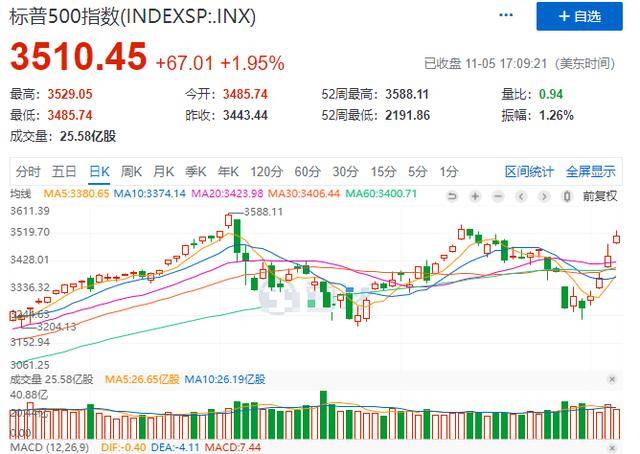The height and width of the screenshot is (454, 640).
Task: Zoom in the K-line chart with plus icon
Action: pos(475,196)
